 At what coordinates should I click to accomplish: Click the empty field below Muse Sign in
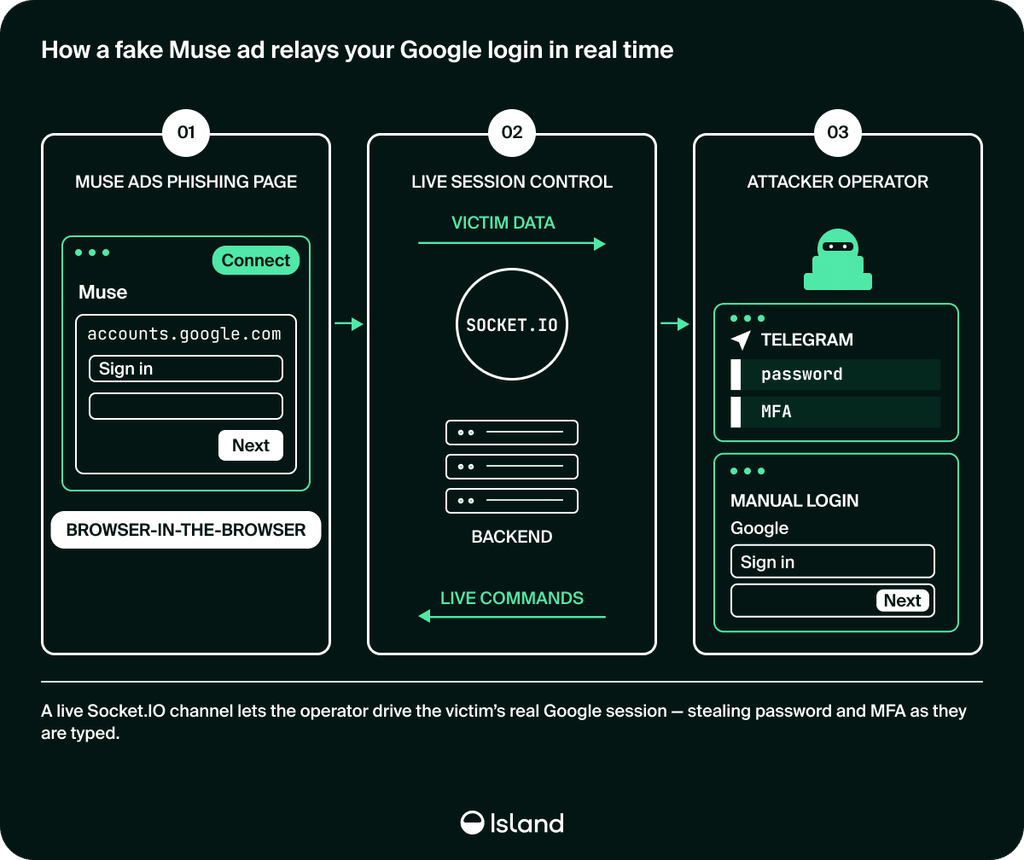[185, 406]
